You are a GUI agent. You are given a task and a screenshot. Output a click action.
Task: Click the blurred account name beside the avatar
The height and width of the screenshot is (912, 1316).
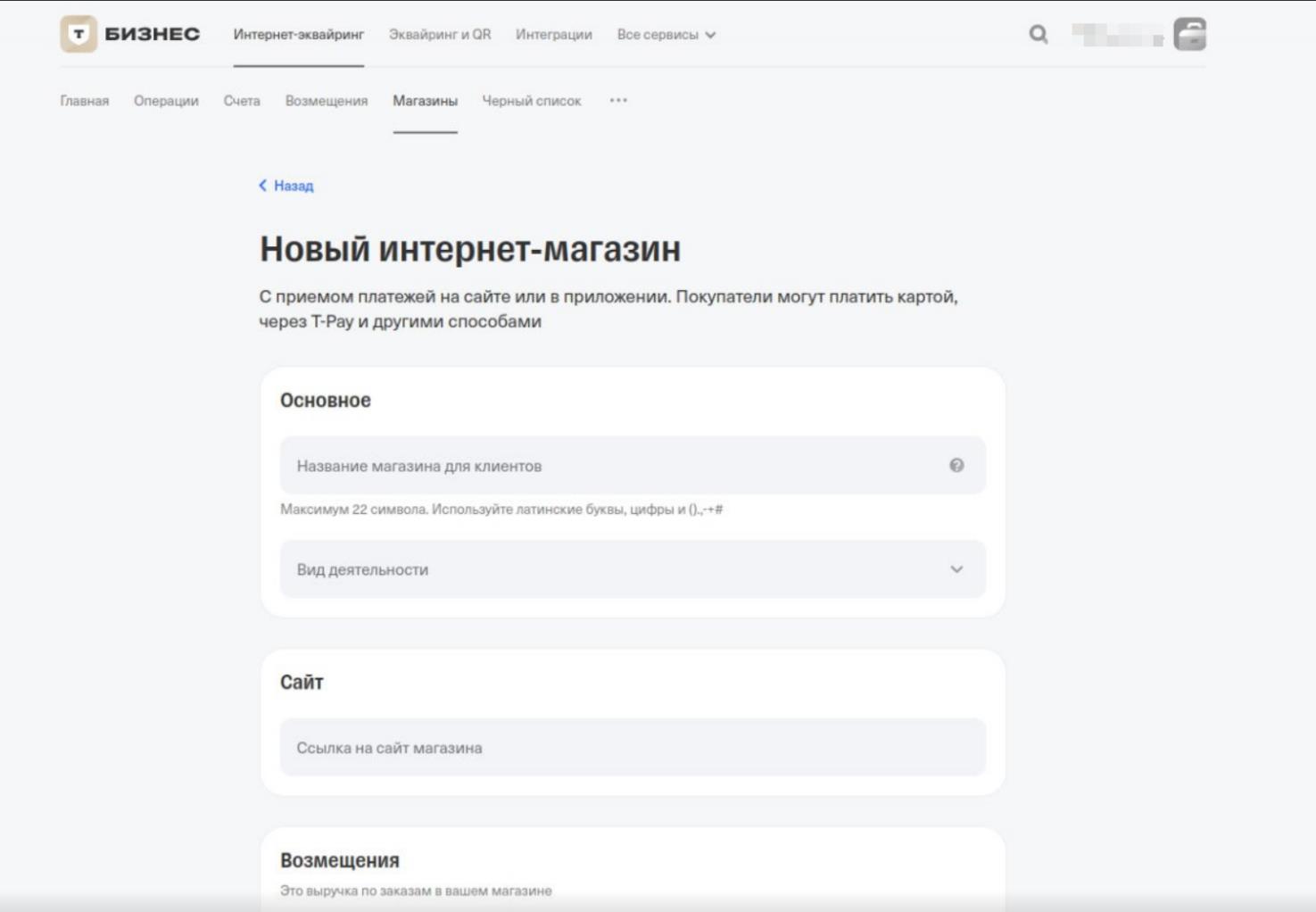tap(1117, 36)
